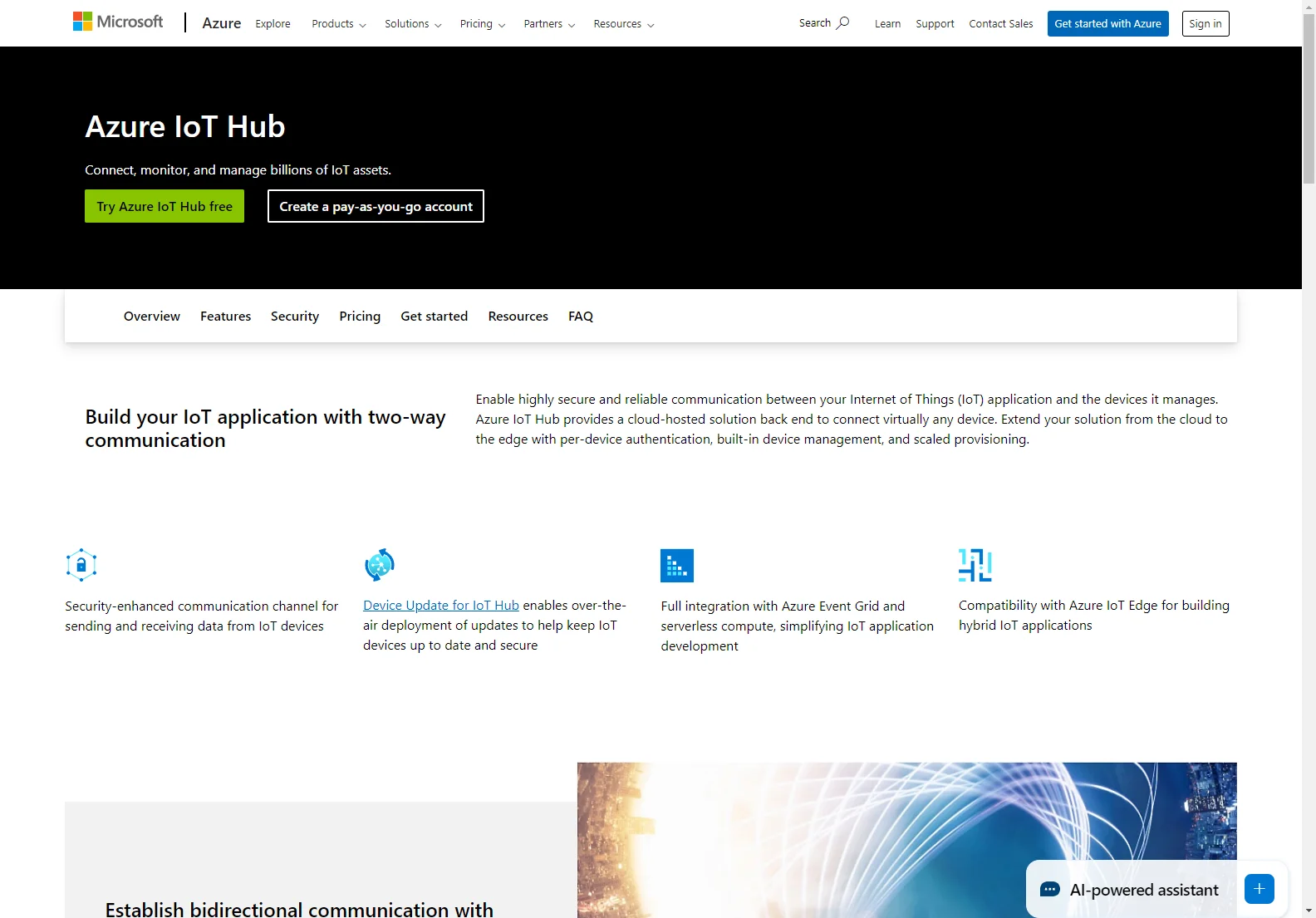Click Try Azure IoT Hub free button
The height and width of the screenshot is (918, 1316).
click(x=164, y=206)
